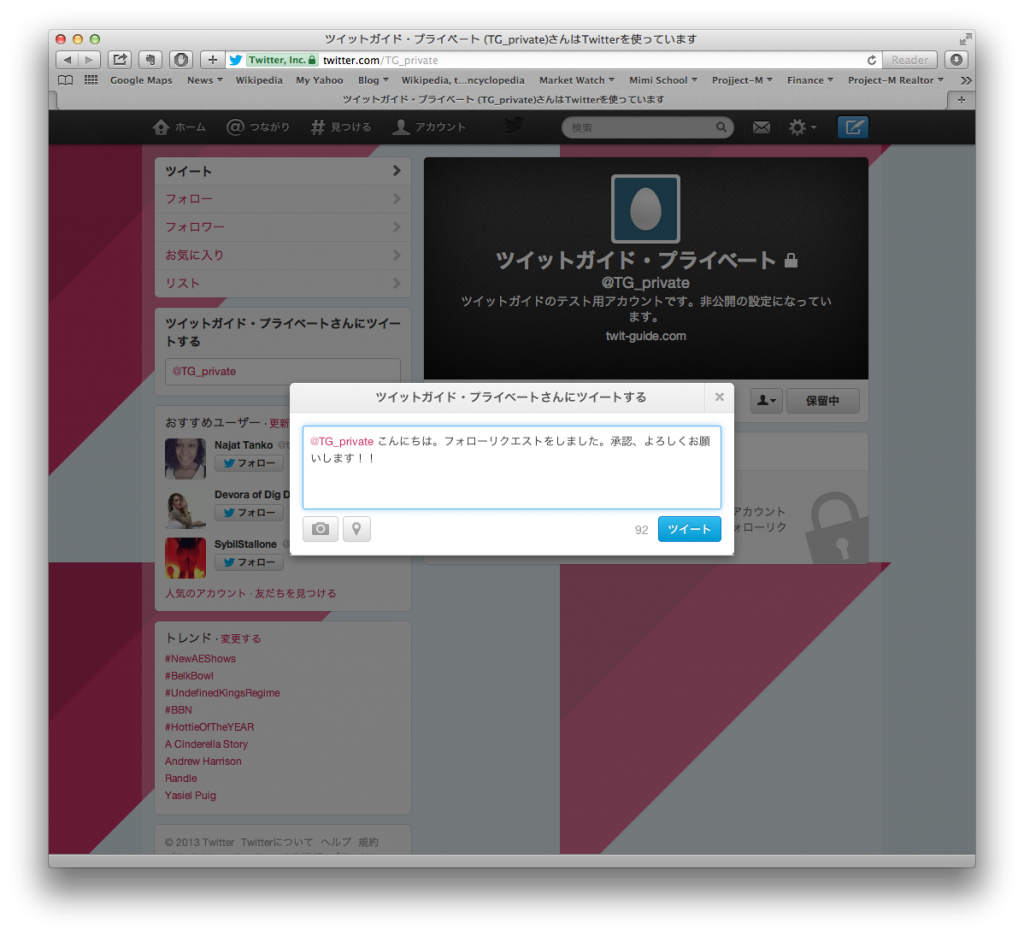Click Devora of Dig D's avatar
Screen dimensions: 1024x935
185,509
